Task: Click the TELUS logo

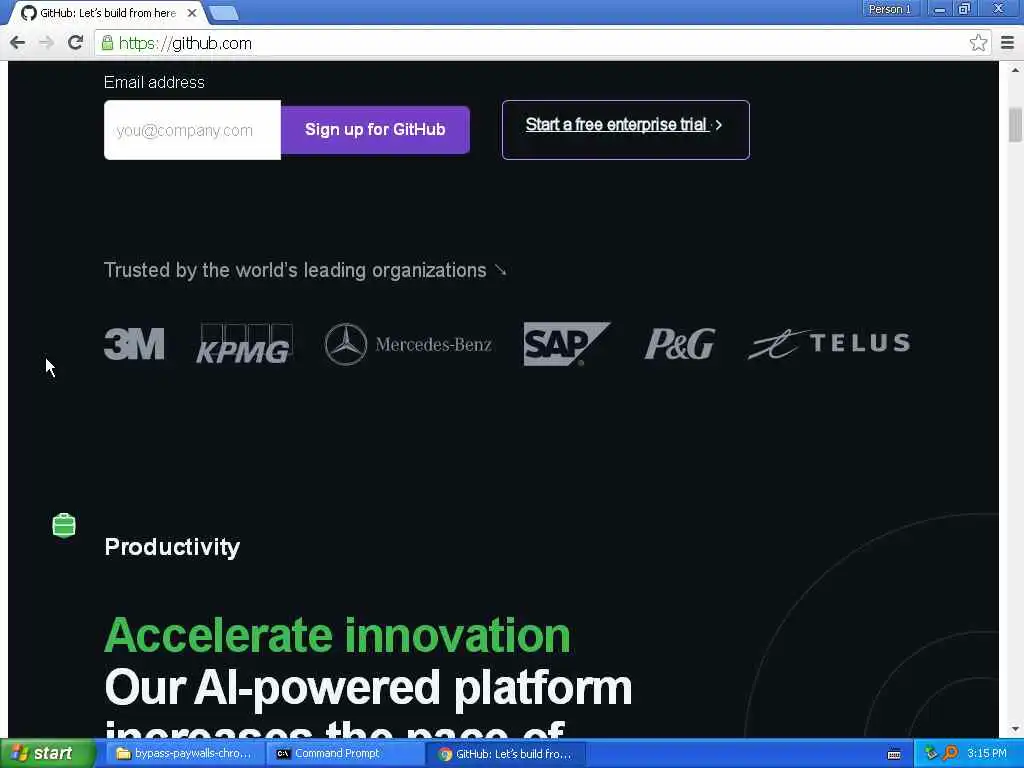Action: pos(829,344)
